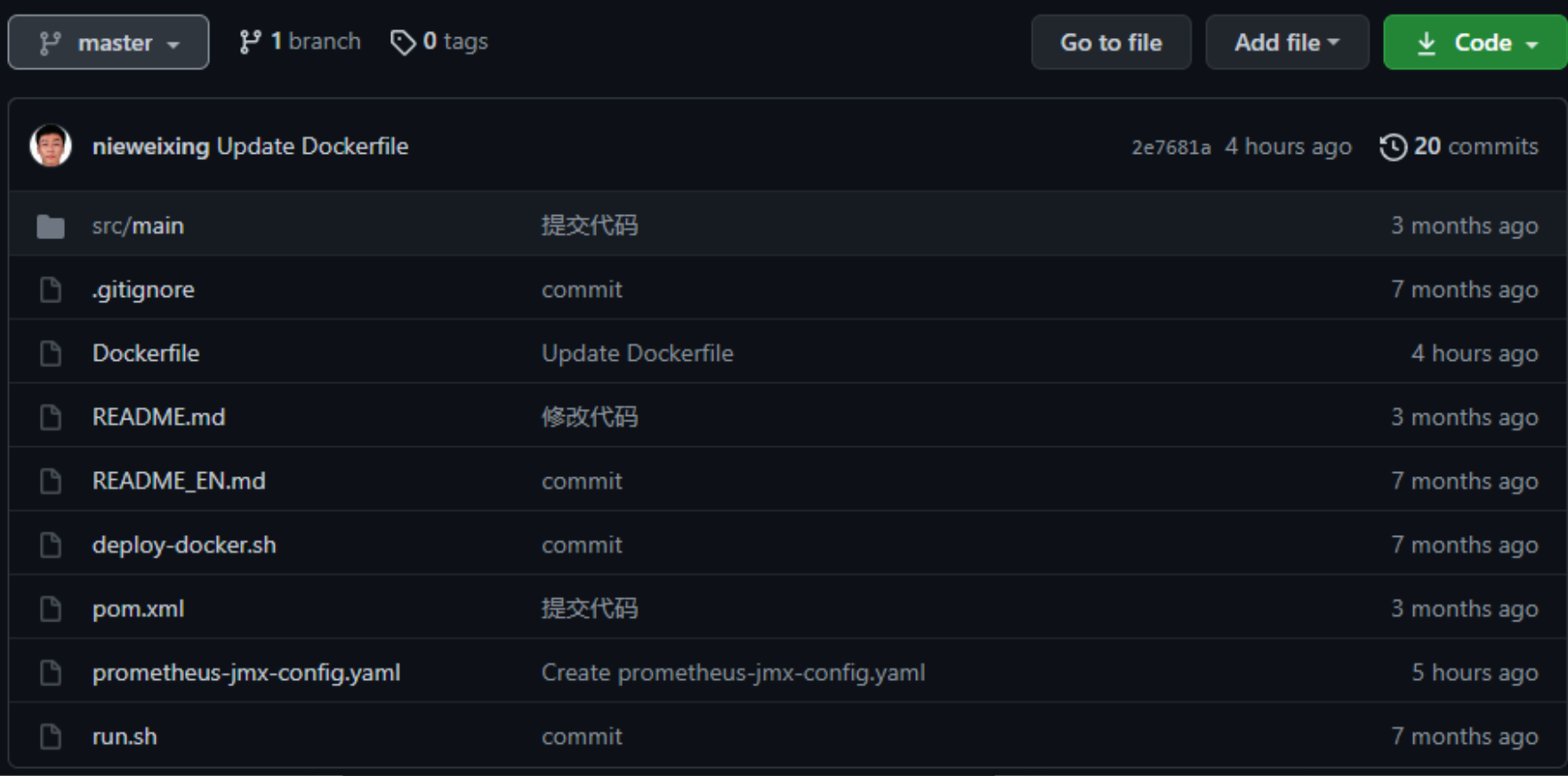Click the tag icon beside 0 tags
The image size is (1568, 776).
pyautogui.click(x=403, y=42)
